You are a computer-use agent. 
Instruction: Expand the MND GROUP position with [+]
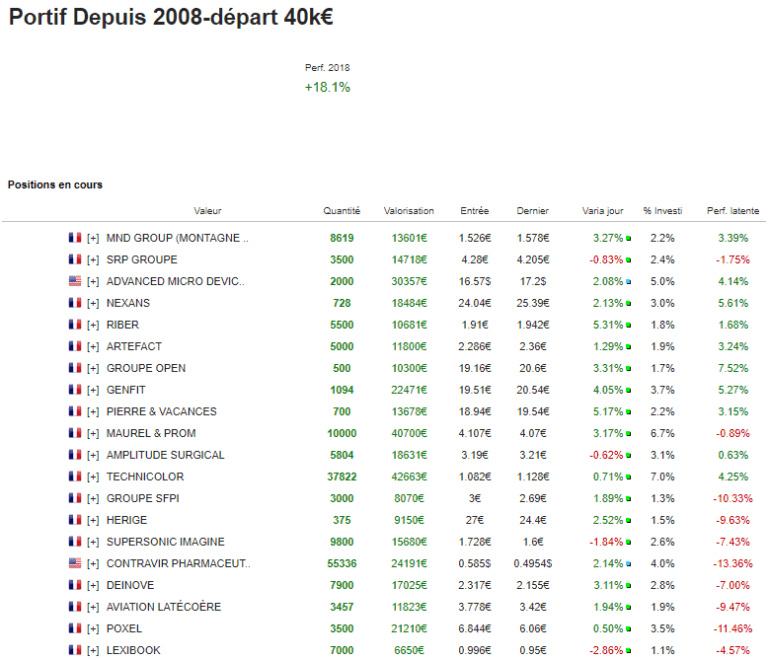click(x=93, y=238)
